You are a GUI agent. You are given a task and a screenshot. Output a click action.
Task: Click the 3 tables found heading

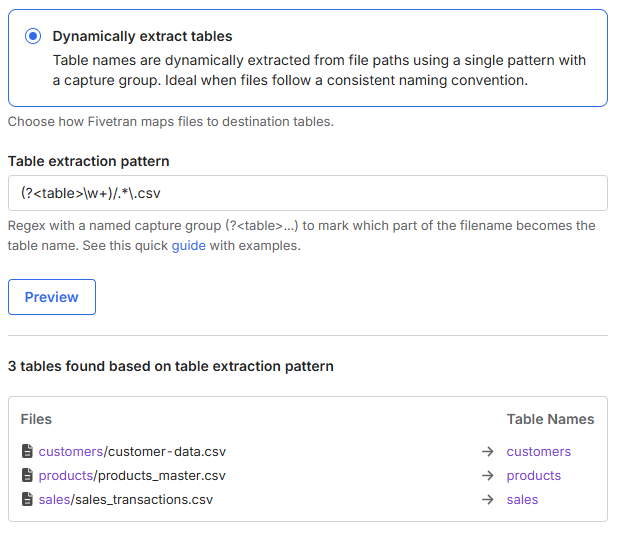coord(171,366)
